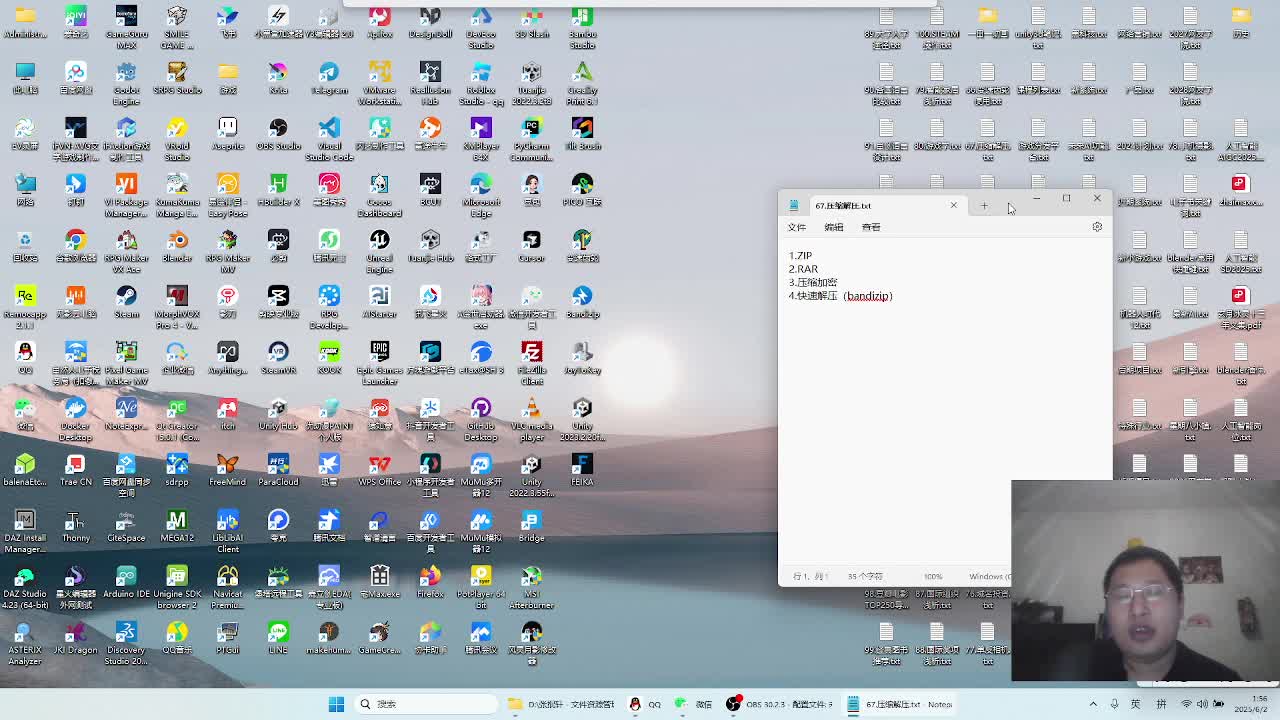Open the 文件 menu in Notepad
1280x720 pixels.
[x=796, y=227]
